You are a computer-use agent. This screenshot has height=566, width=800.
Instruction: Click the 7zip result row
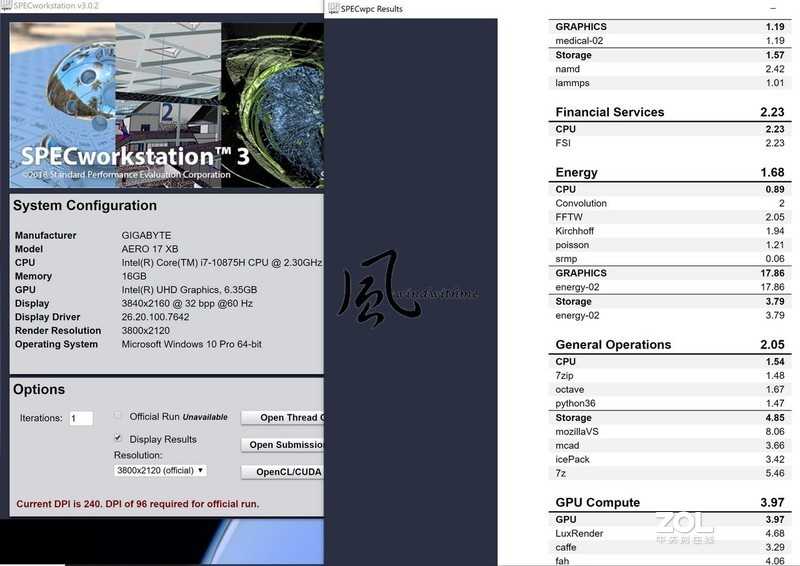tap(670, 376)
